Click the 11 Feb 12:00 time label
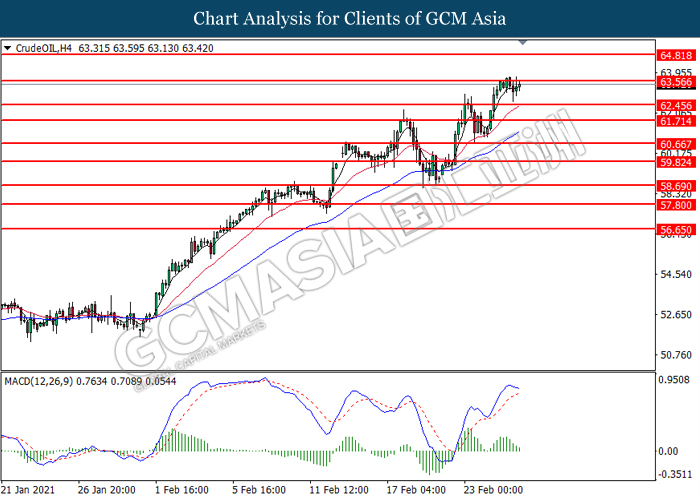The image size is (700, 500). (x=339, y=490)
